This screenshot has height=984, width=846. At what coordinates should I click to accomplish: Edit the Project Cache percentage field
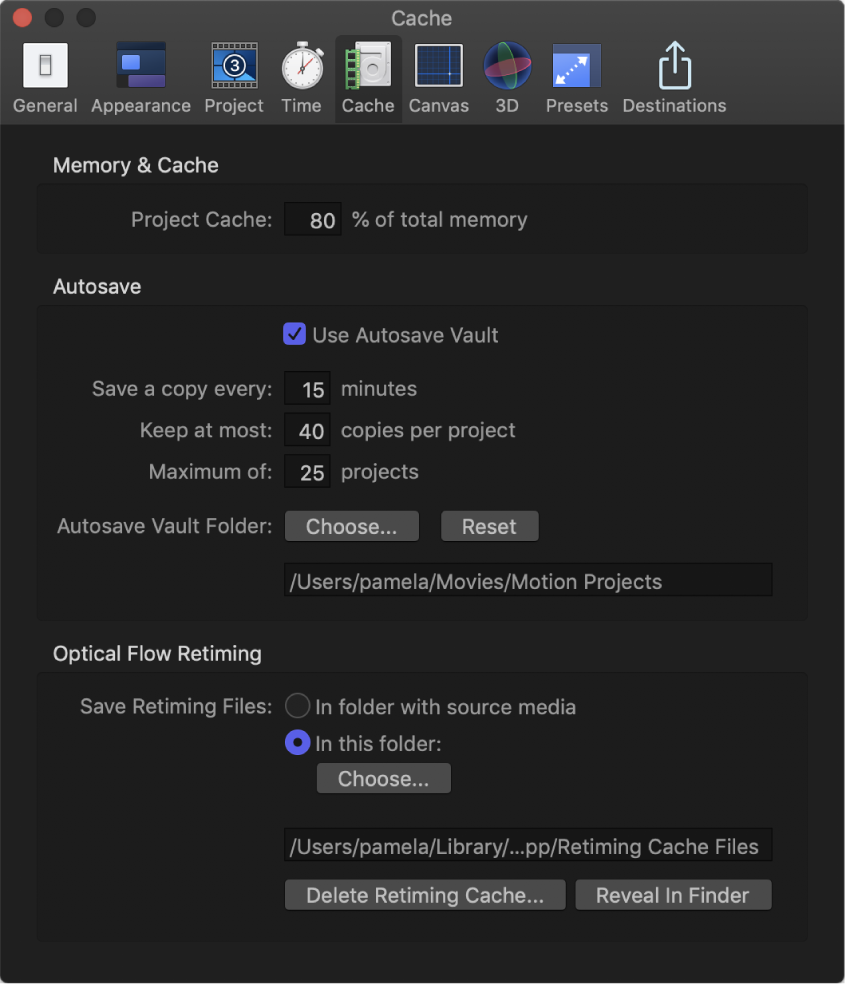click(x=312, y=219)
